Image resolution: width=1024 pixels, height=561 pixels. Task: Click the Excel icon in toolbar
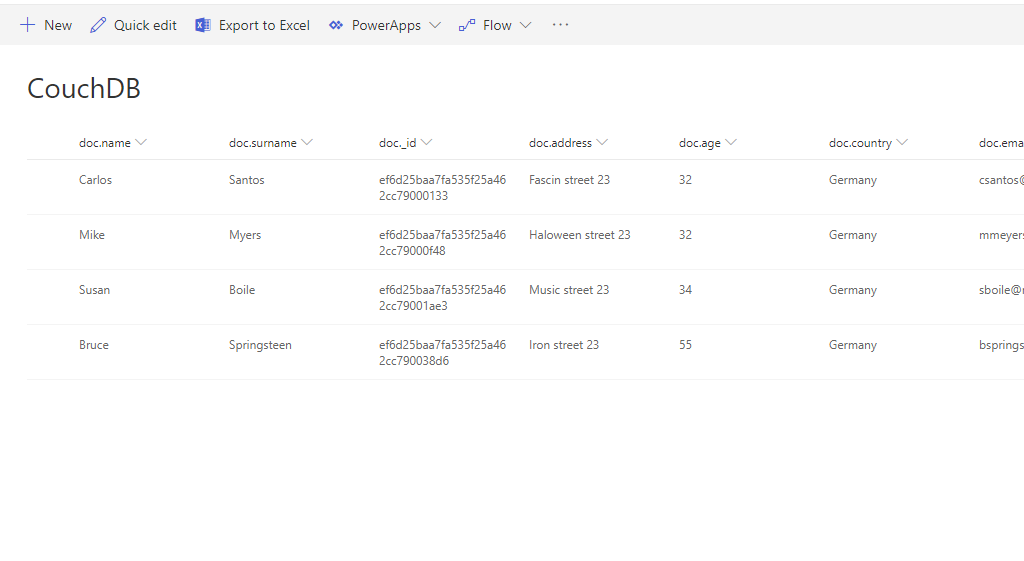click(x=203, y=25)
